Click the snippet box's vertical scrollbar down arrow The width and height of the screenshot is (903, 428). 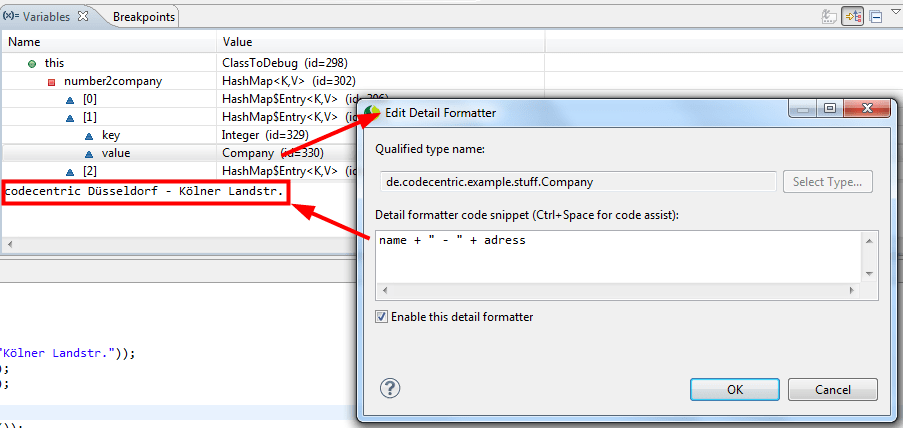pyautogui.click(x=868, y=273)
